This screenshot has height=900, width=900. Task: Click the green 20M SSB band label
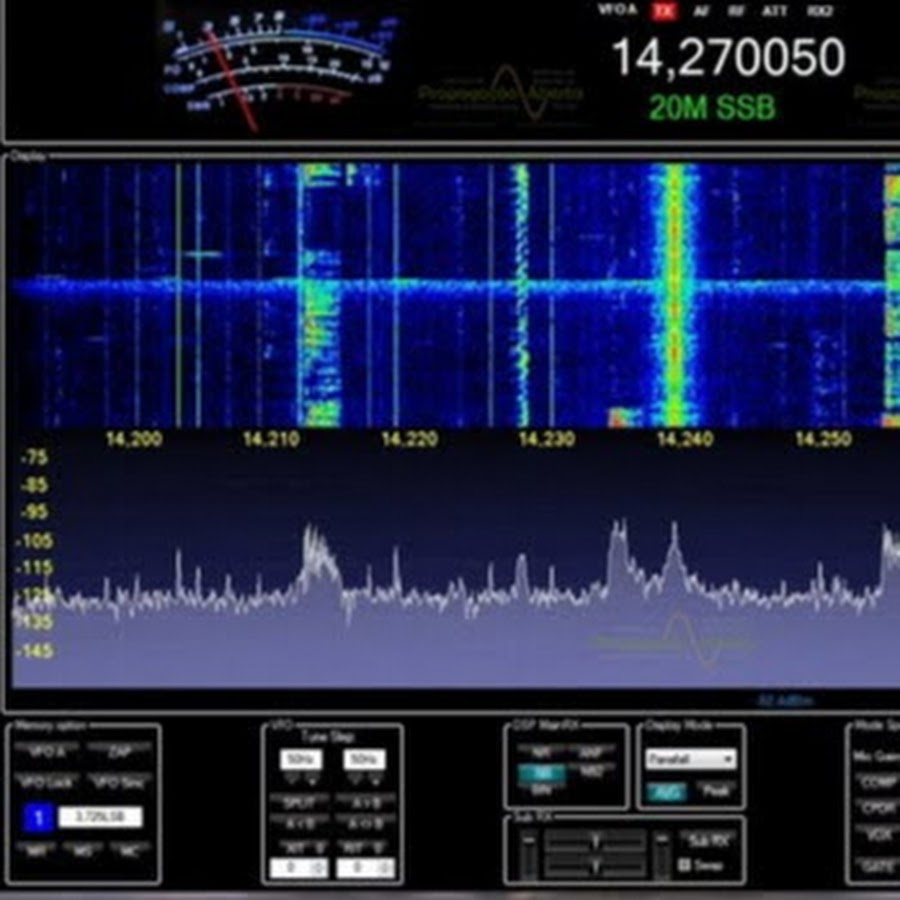pyautogui.click(x=712, y=107)
